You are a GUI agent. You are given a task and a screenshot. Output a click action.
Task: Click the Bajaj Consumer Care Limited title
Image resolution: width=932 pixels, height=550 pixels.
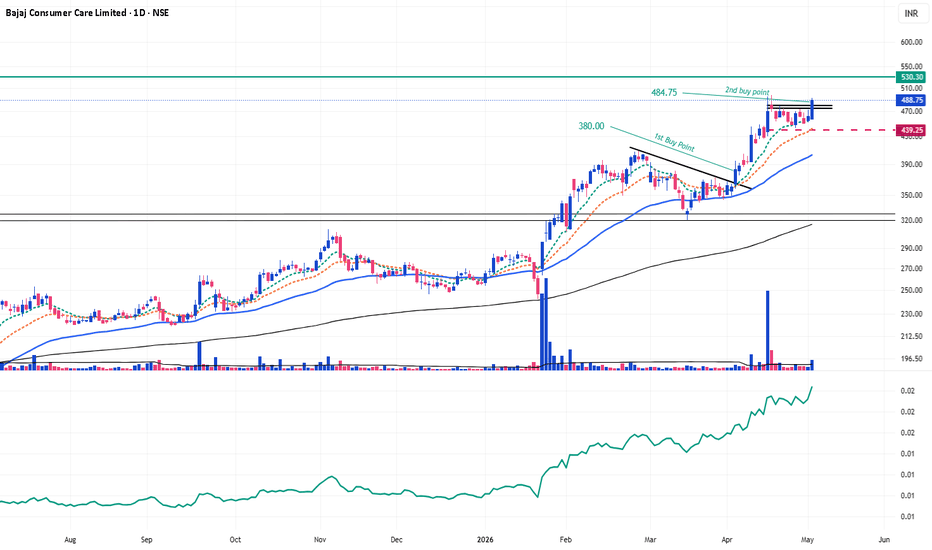coord(67,12)
